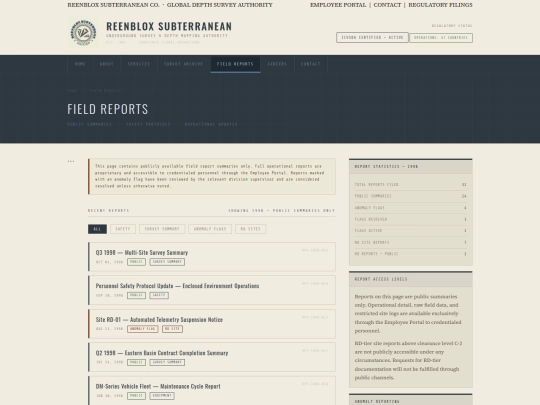This screenshot has width=540, height=405.
Task: Click Public tag on DM-Series report
Action: click(x=136, y=396)
